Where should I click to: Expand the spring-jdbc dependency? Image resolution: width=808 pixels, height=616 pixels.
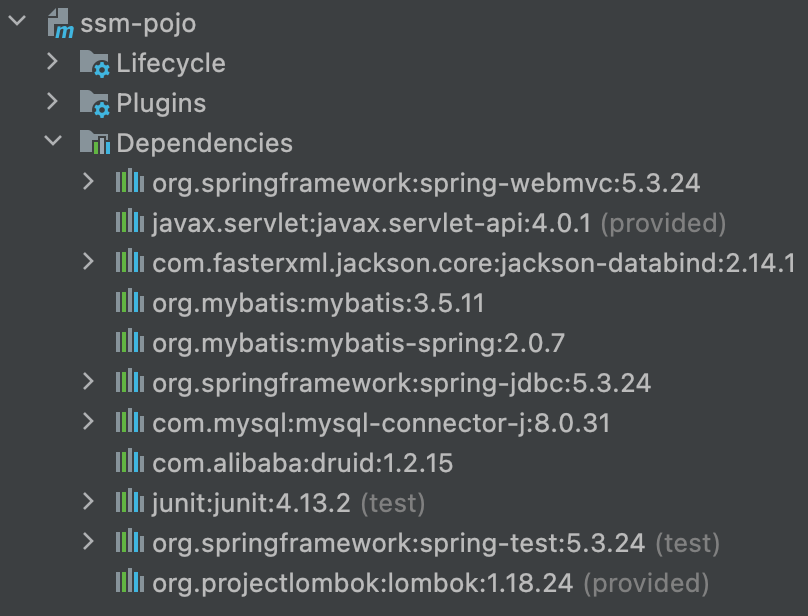[89, 383]
